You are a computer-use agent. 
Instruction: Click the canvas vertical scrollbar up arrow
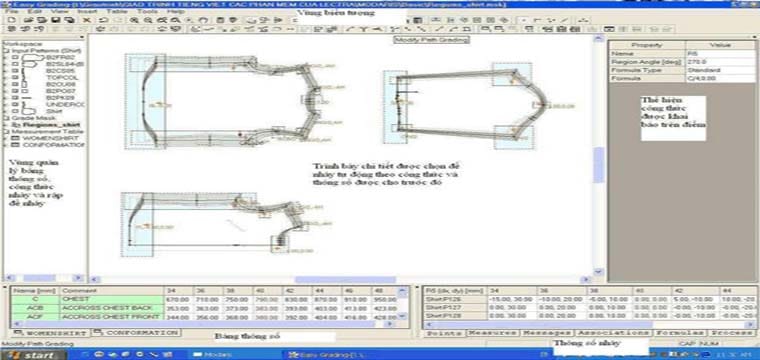[x=599, y=38]
